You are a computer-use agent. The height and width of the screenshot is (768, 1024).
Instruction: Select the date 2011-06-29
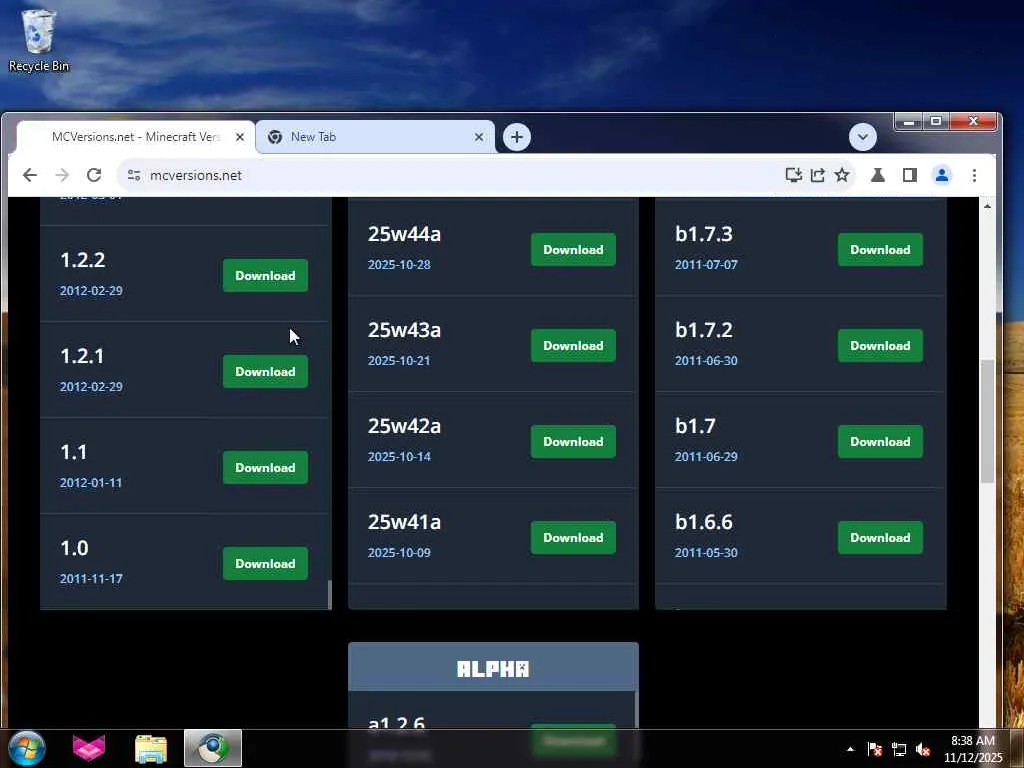[x=706, y=456]
